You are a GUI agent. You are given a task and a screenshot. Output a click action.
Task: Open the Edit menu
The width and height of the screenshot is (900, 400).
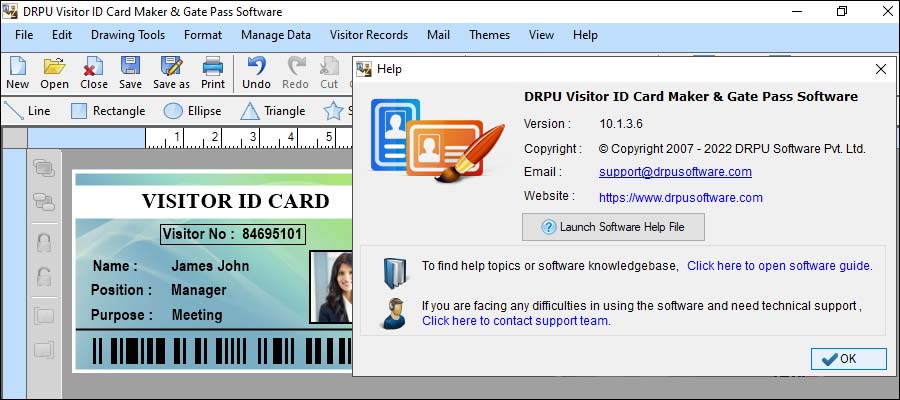[62, 35]
